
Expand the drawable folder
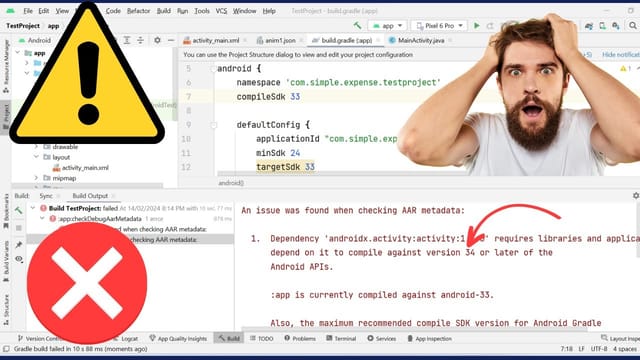[x=36, y=147]
